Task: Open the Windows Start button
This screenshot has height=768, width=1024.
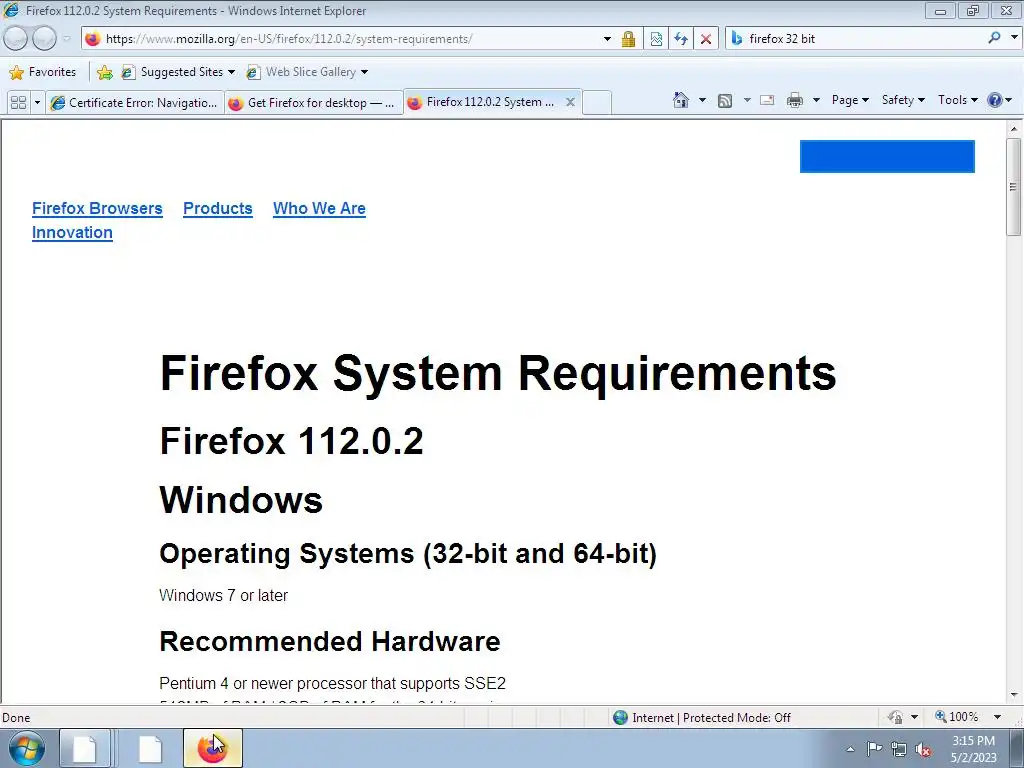Action: click(x=27, y=748)
